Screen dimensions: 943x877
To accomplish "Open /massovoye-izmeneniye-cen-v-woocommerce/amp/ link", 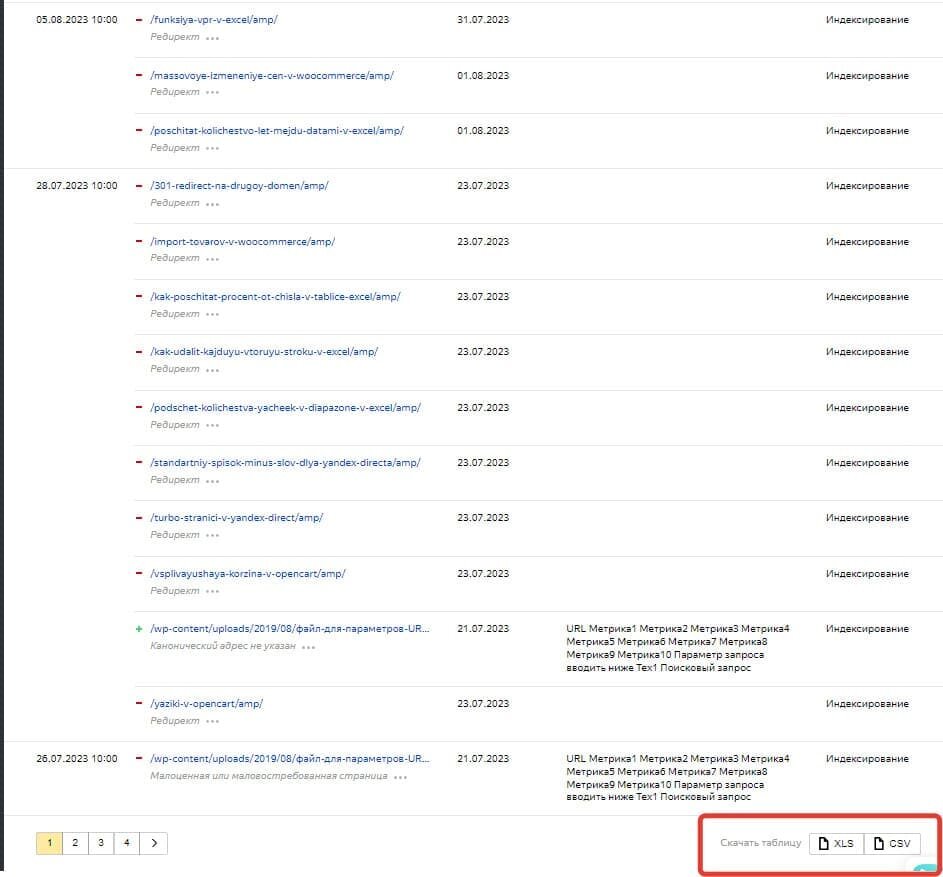I will point(272,75).
